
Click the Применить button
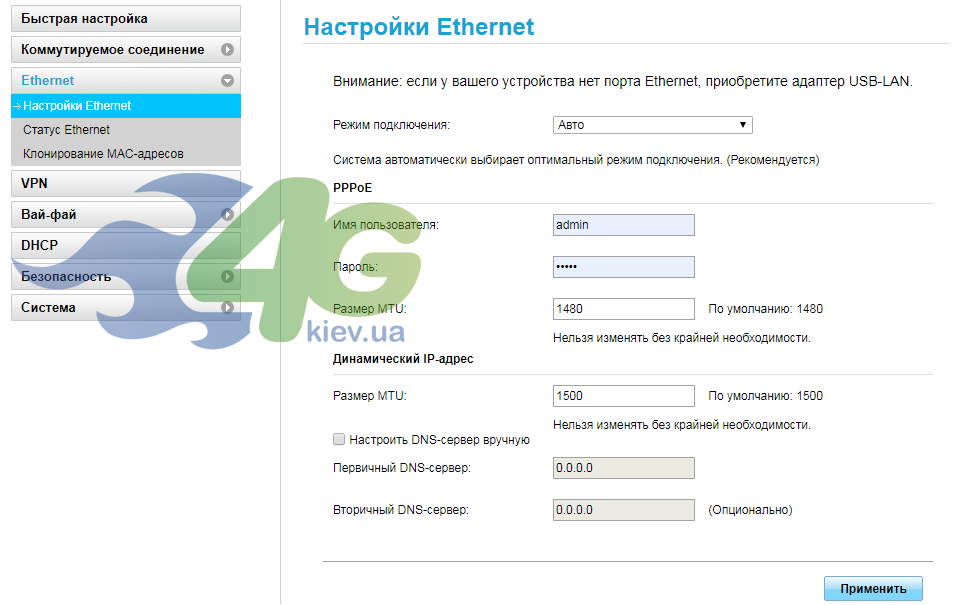point(873,589)
